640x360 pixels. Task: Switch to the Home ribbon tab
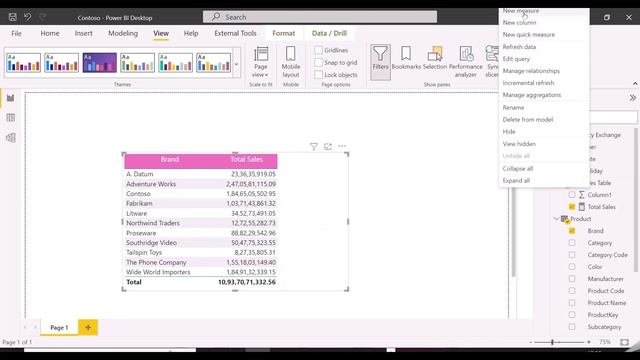(x=50, y=33)
